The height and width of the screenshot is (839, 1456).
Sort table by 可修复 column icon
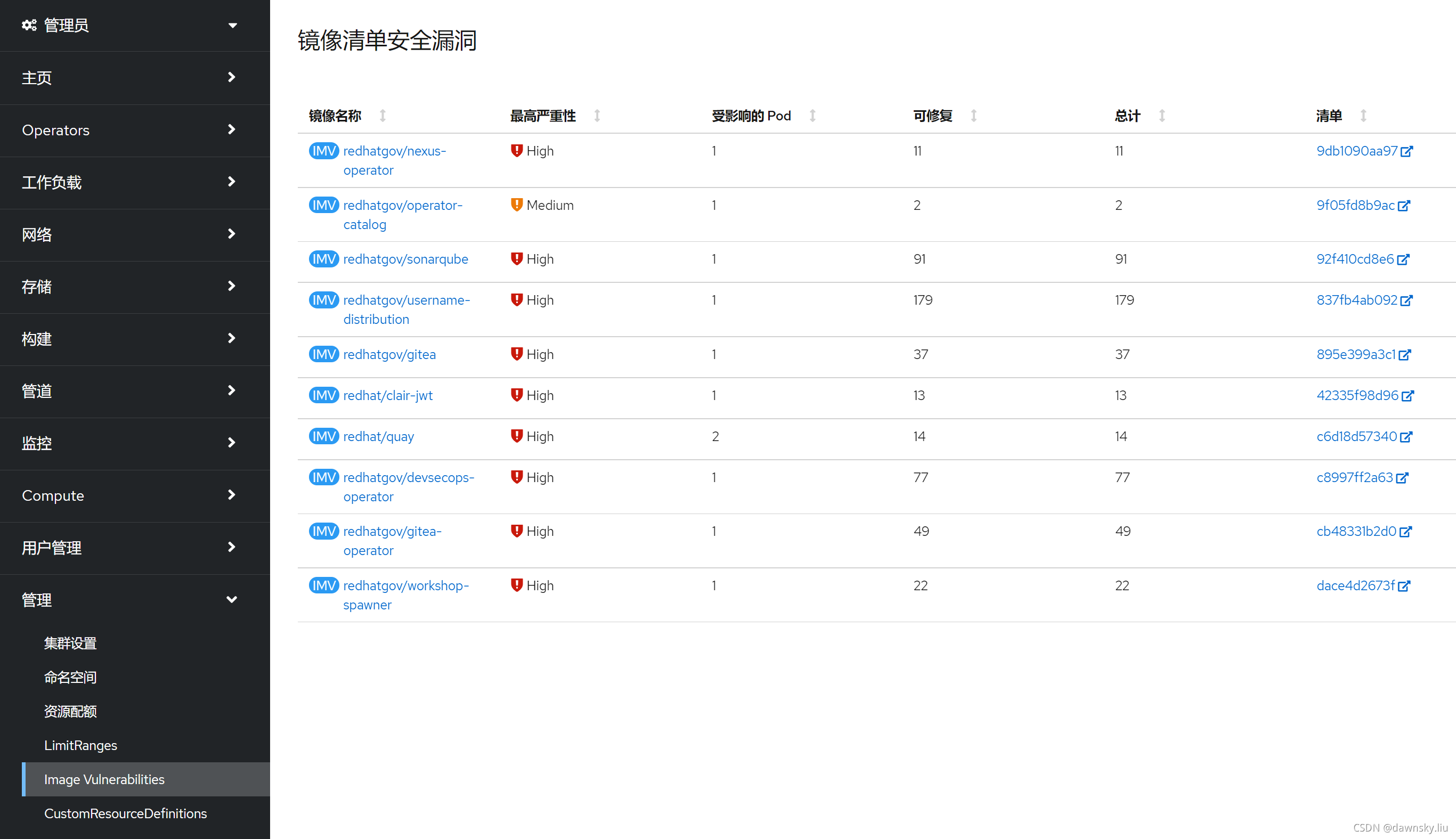974,116
